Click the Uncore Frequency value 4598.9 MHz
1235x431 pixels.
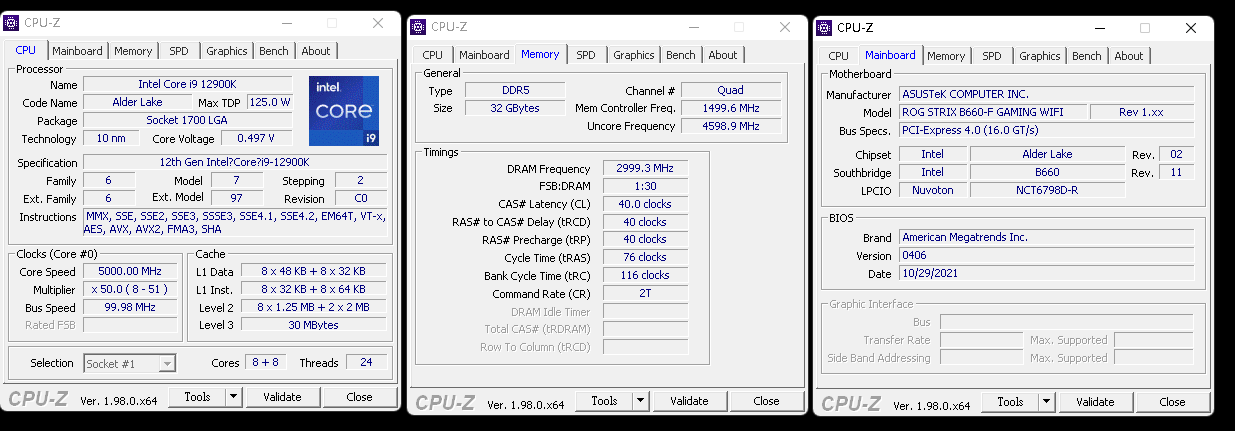pyautogui.click(x=731, y=127)
